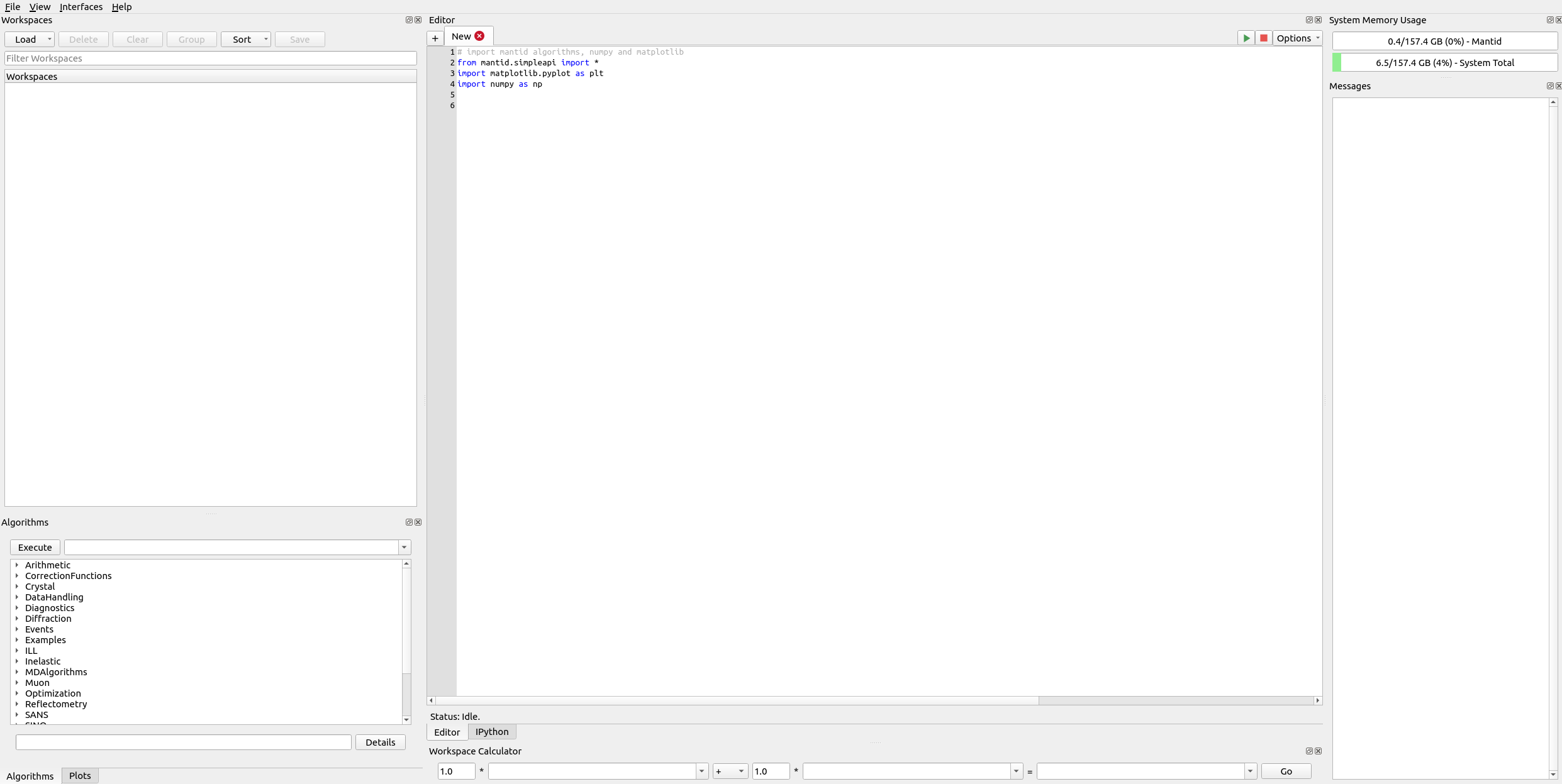Abort the script with the red stop icon

click(x=1263, y=38)
